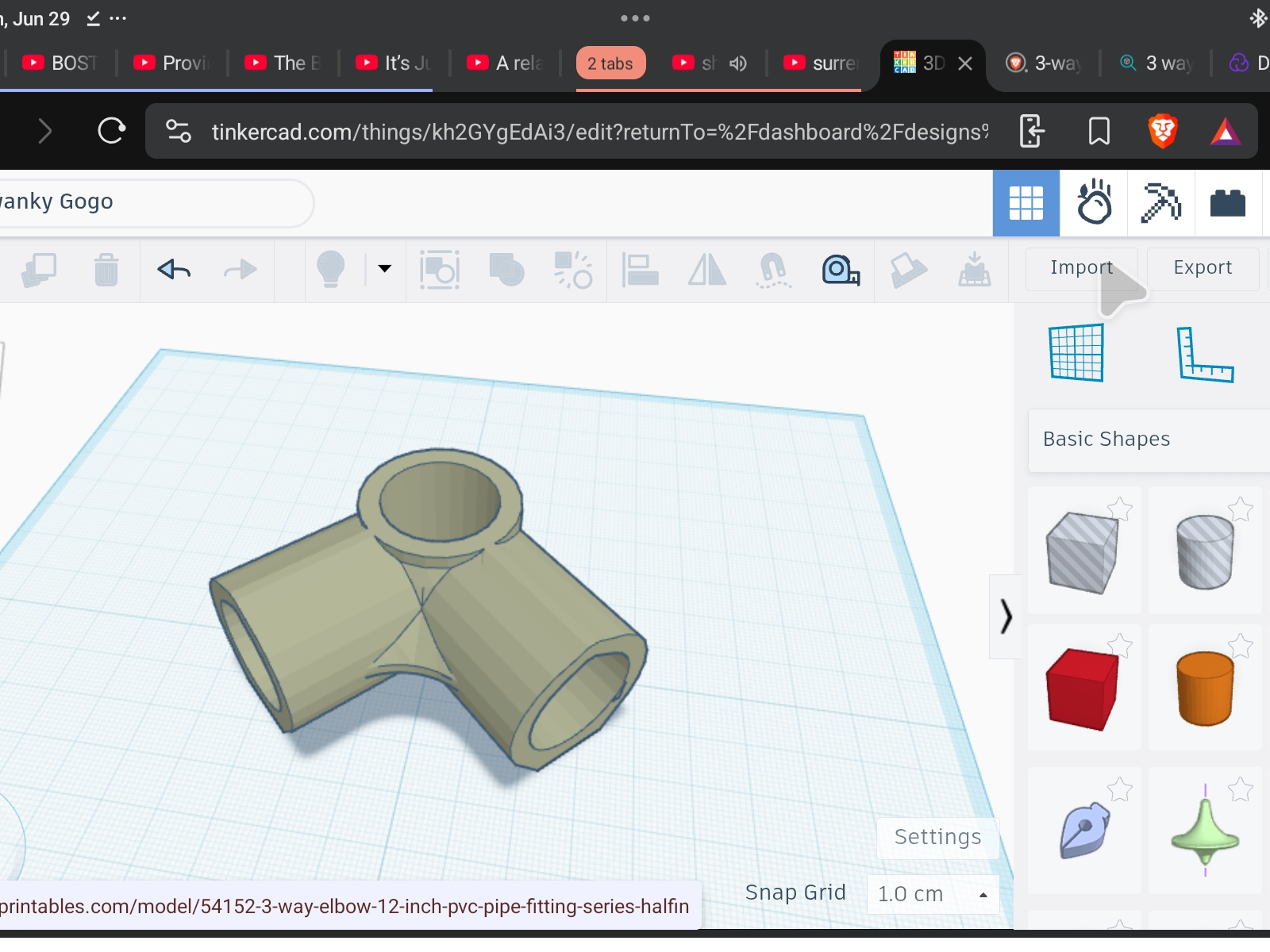
Task: Open Bricks view with the brick icon
Action: tap(1227, 203)
